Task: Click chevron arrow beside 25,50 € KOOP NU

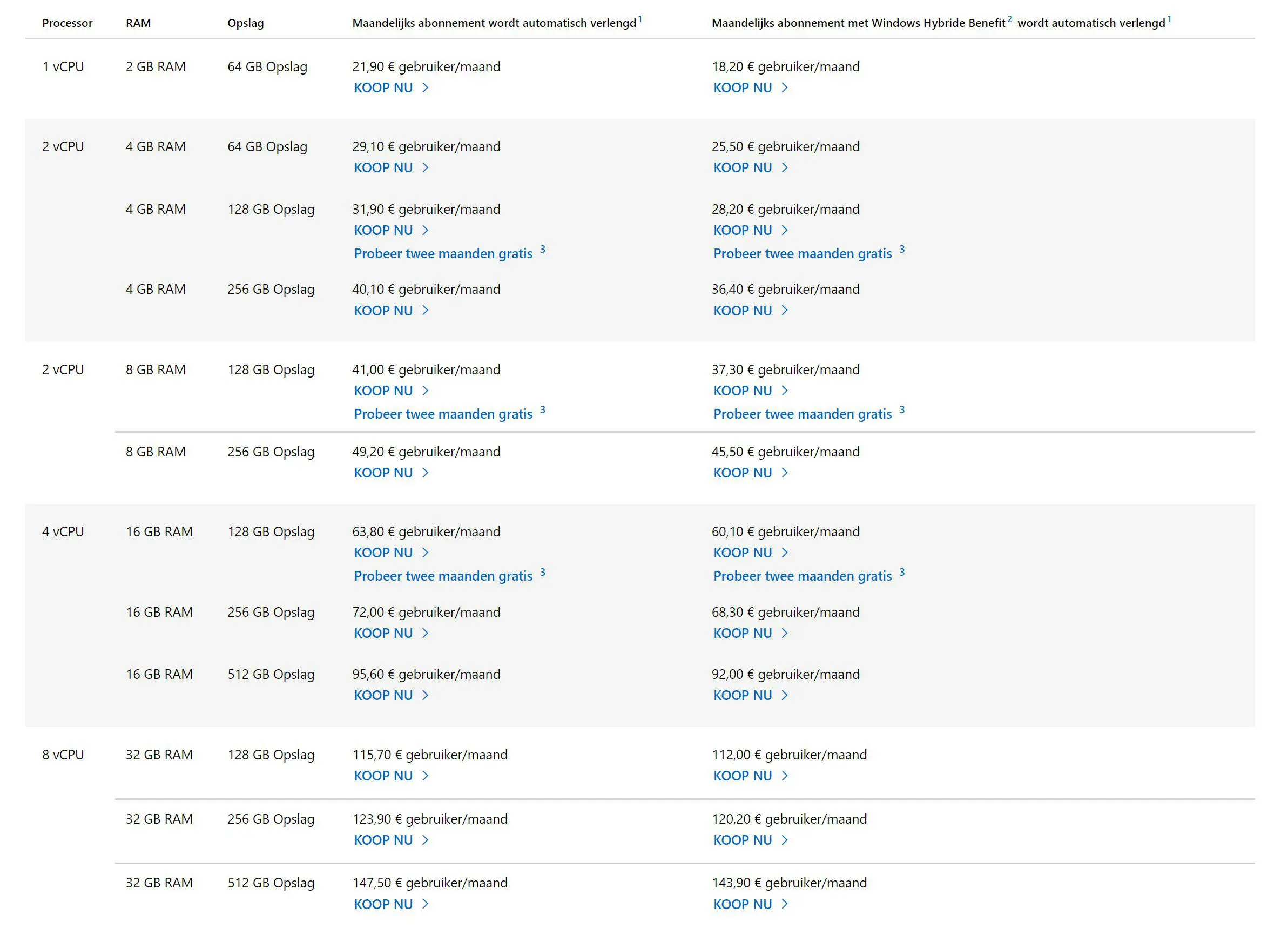Action: click(784, 167)
